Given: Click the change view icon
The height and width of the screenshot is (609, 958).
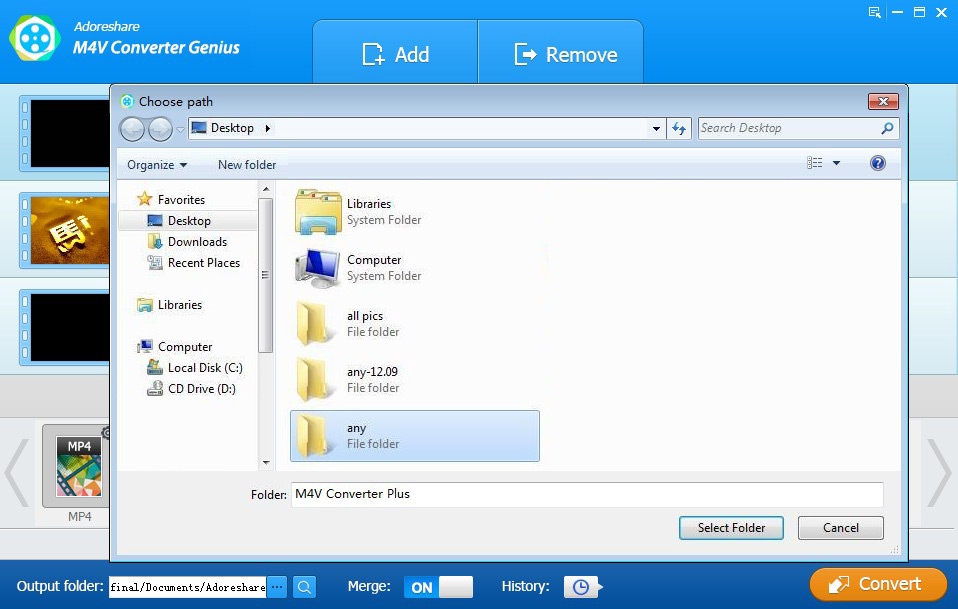Looking at the screenshot, I should (x=814, y=162).
